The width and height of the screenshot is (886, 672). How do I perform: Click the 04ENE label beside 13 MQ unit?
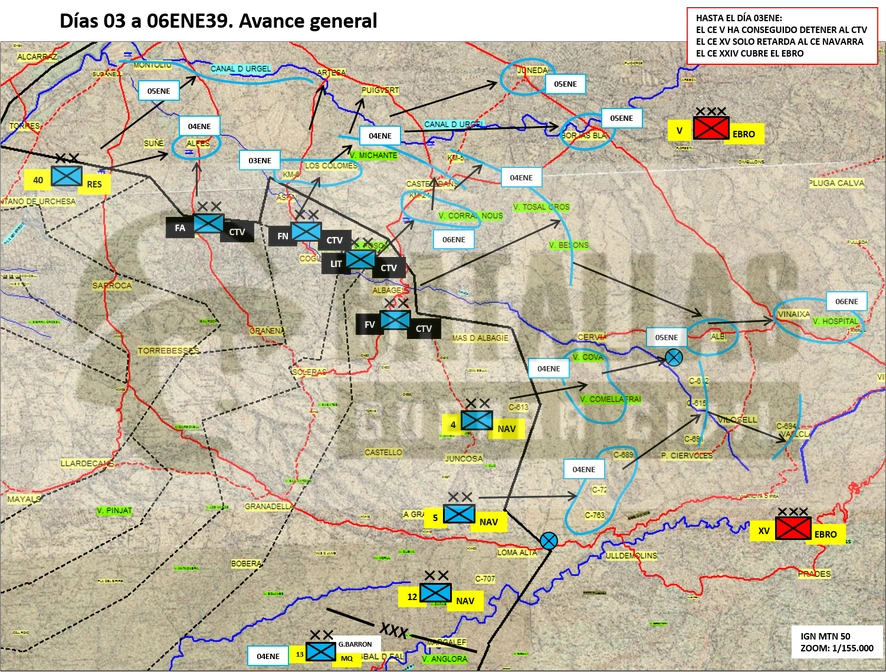[268, 656]
